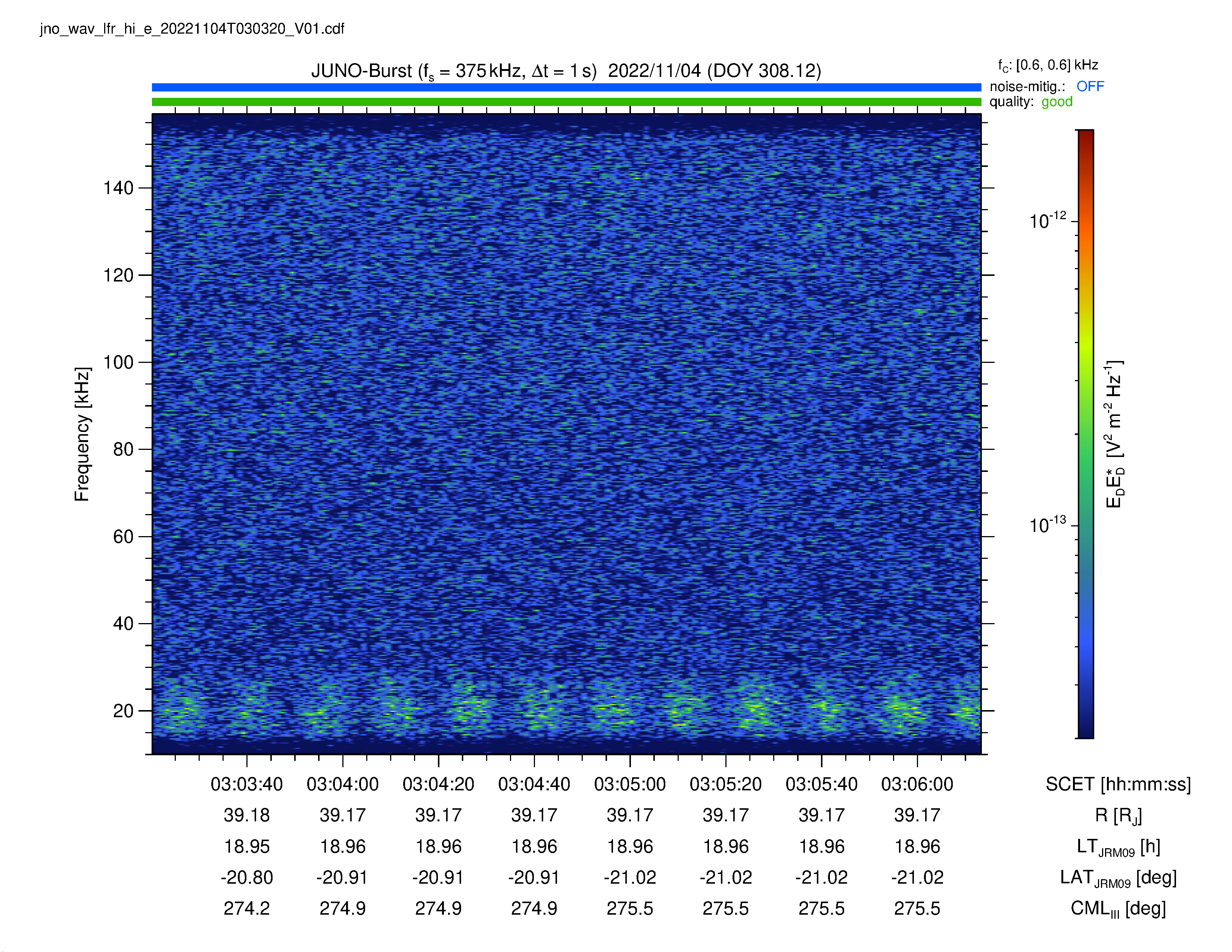The image size is (1232, 952).
Task: Click the 03:03:40 time label
Action: (x=246, y=784)
